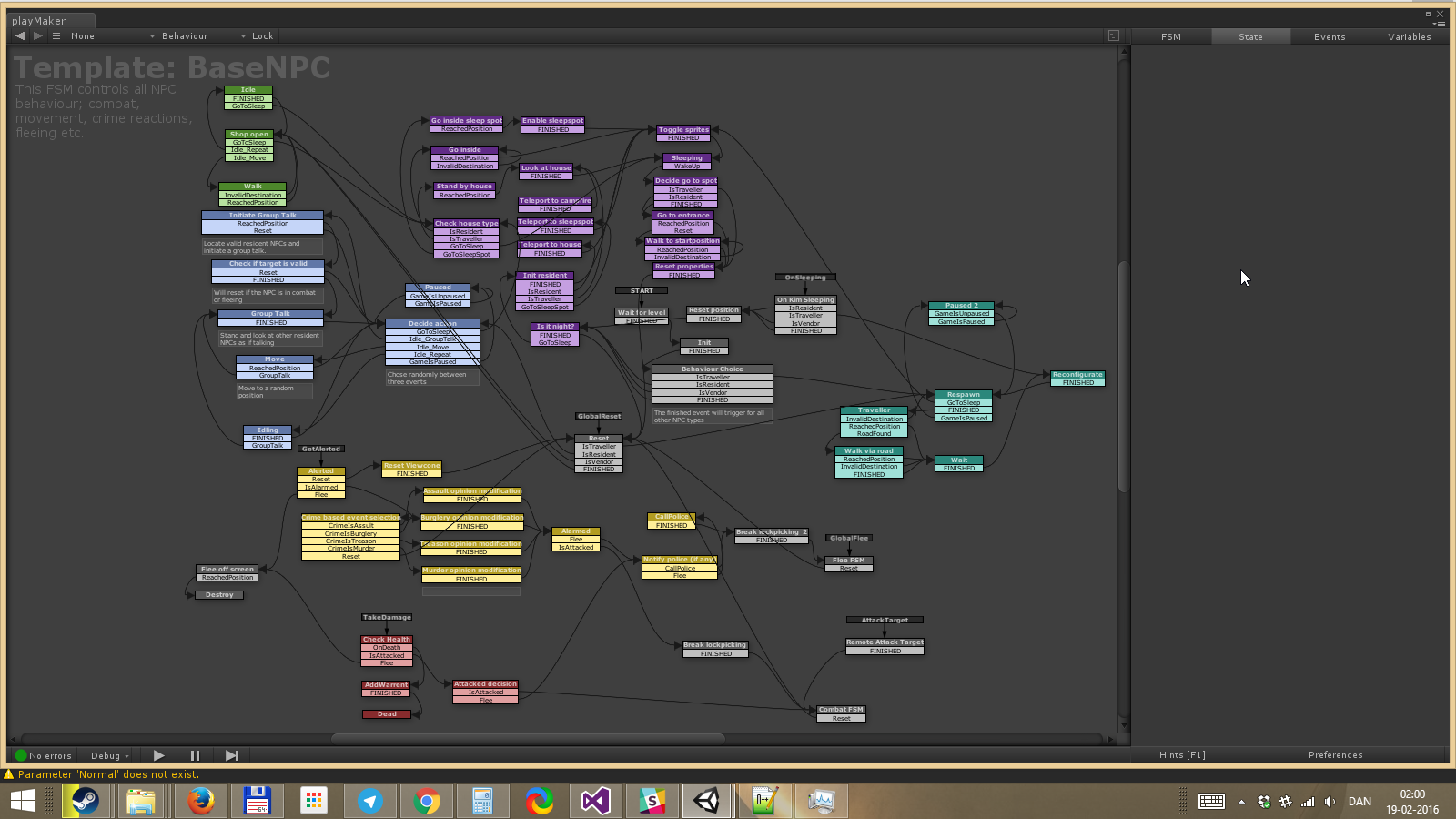Click the green No errors status indicator

click(44, 755)
